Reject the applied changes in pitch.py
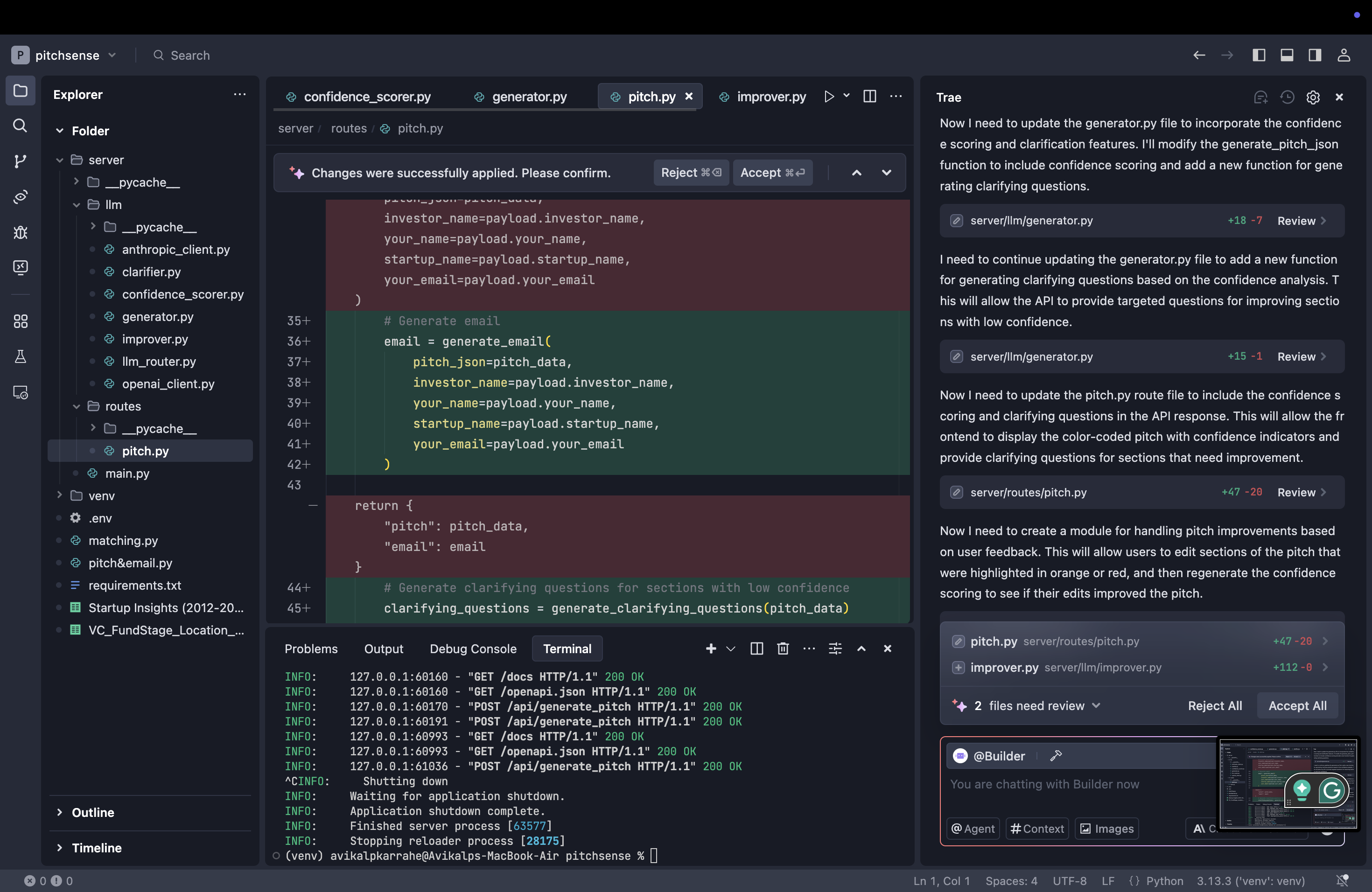 [x=691, y=173]
